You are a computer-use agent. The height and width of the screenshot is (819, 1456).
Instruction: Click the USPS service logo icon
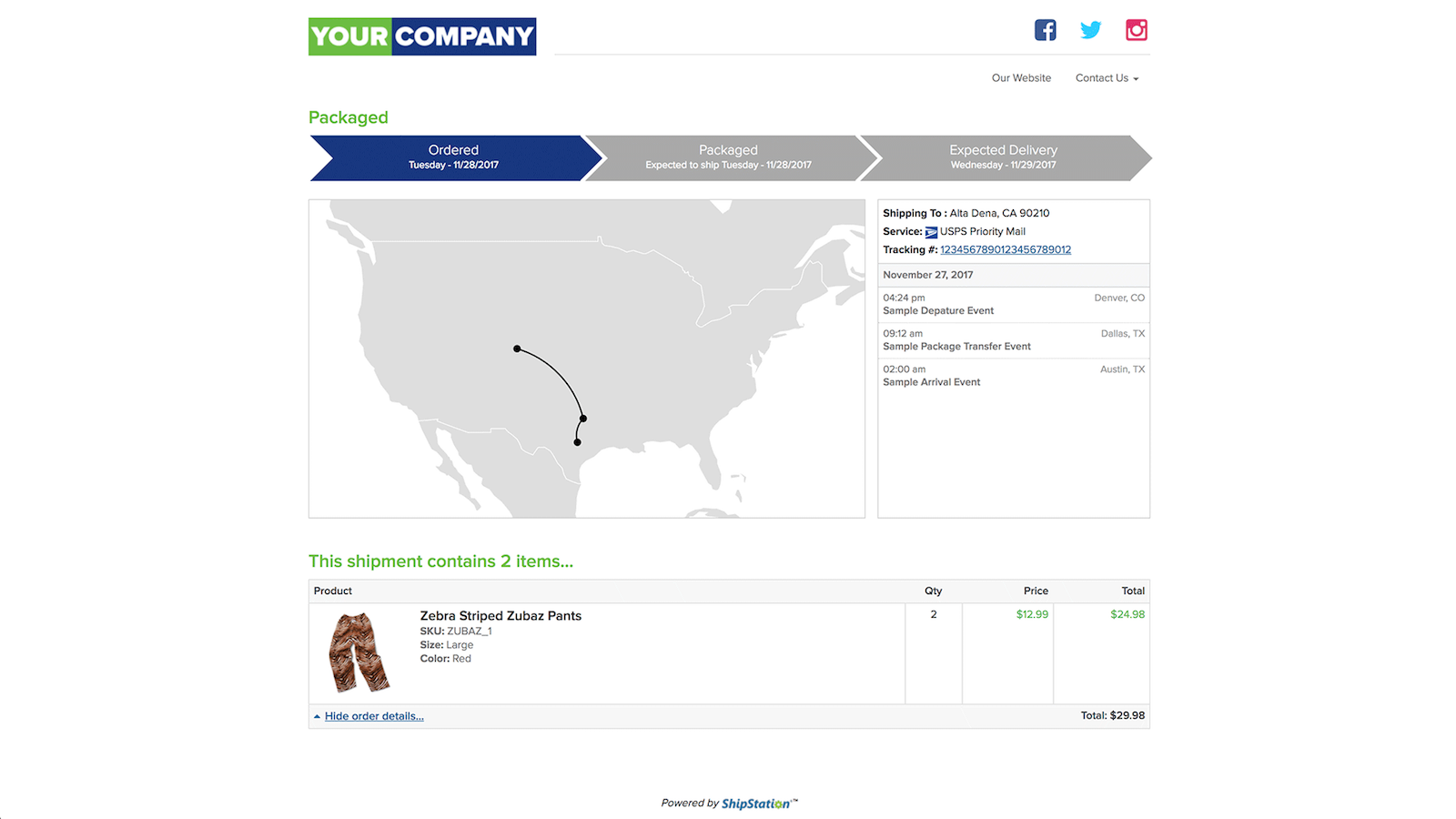click(x=931, y=232)
